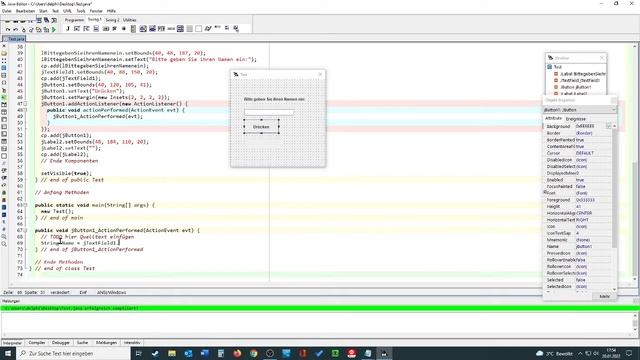640x360 pixels.
Task: Click the HorizontalAlignment value CENTER
Action: (593, 213)
